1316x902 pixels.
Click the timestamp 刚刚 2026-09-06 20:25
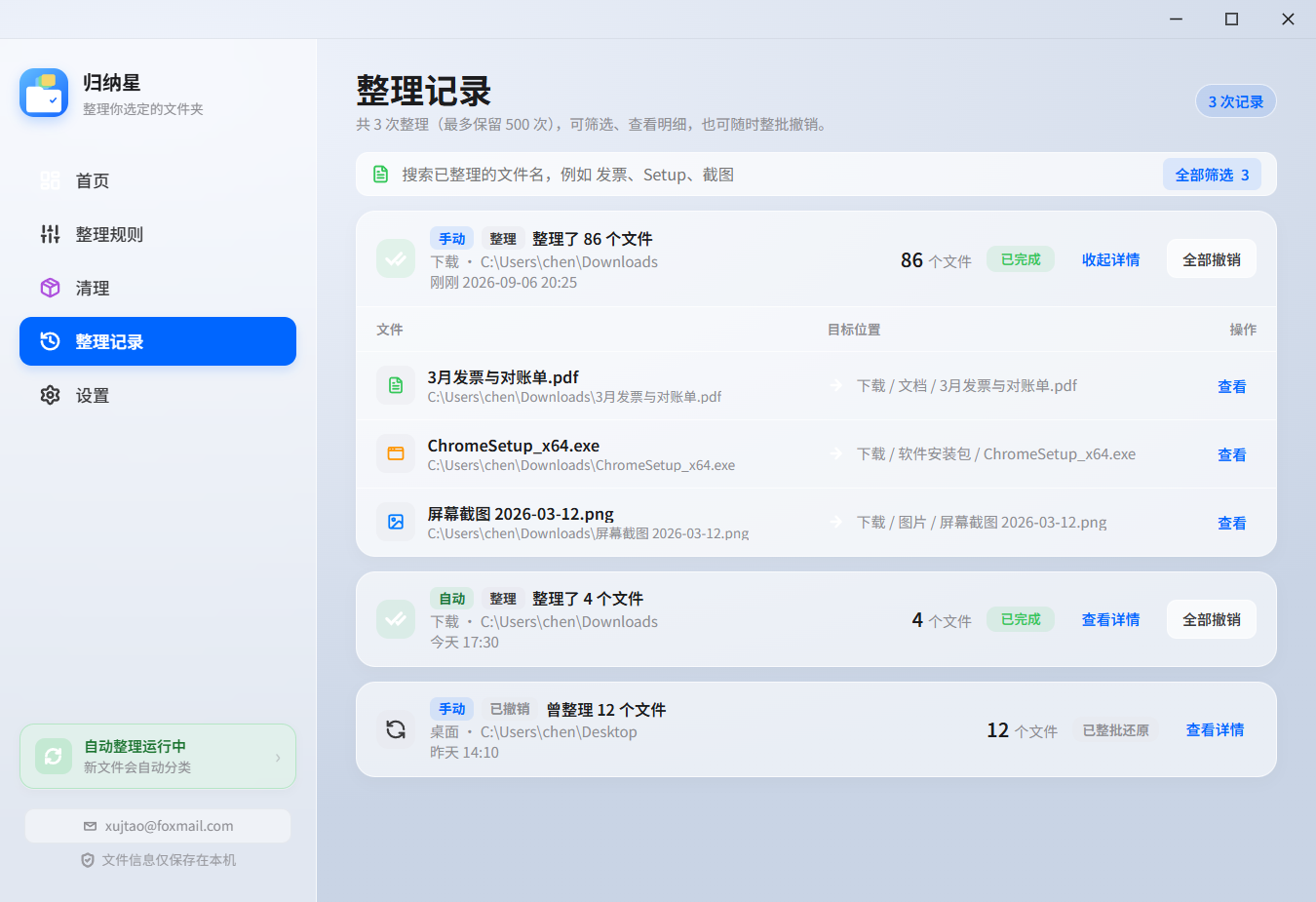504,283
